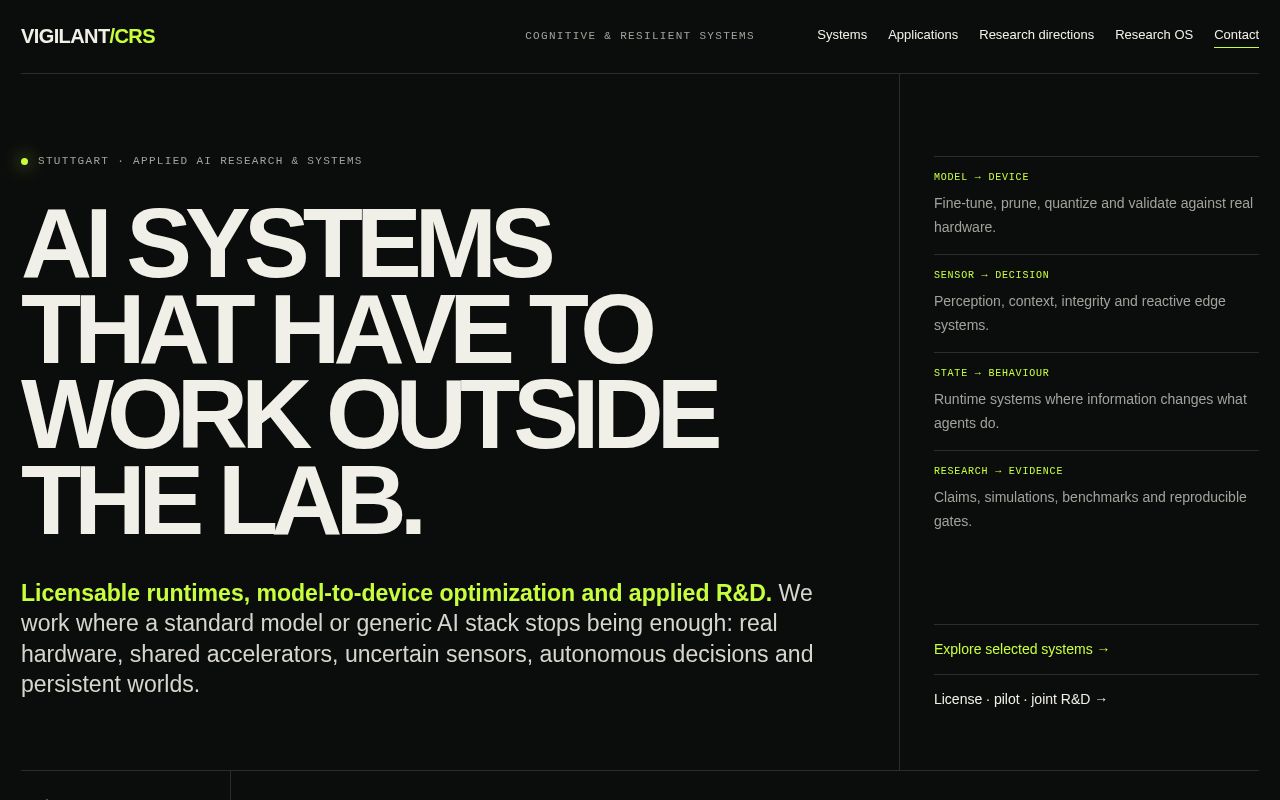This screenshot has width=1280, height=800.
Task: Click the SENSOR → DECISION label
Action: click(992, 275)
